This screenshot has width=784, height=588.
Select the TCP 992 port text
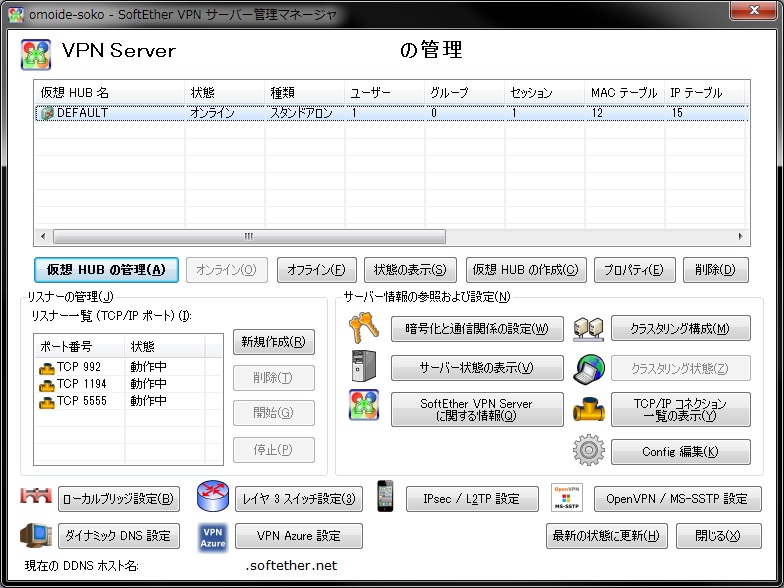(78, 367)
